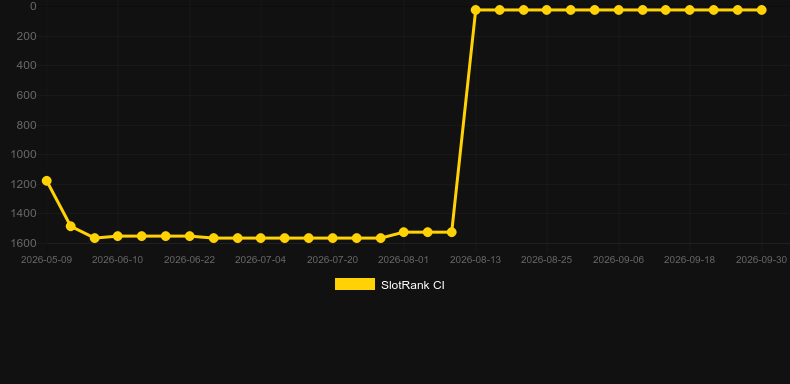Screen dimensions: 790x384
Task: Click the x-axis label 2026-06-22
Action: 189,260
